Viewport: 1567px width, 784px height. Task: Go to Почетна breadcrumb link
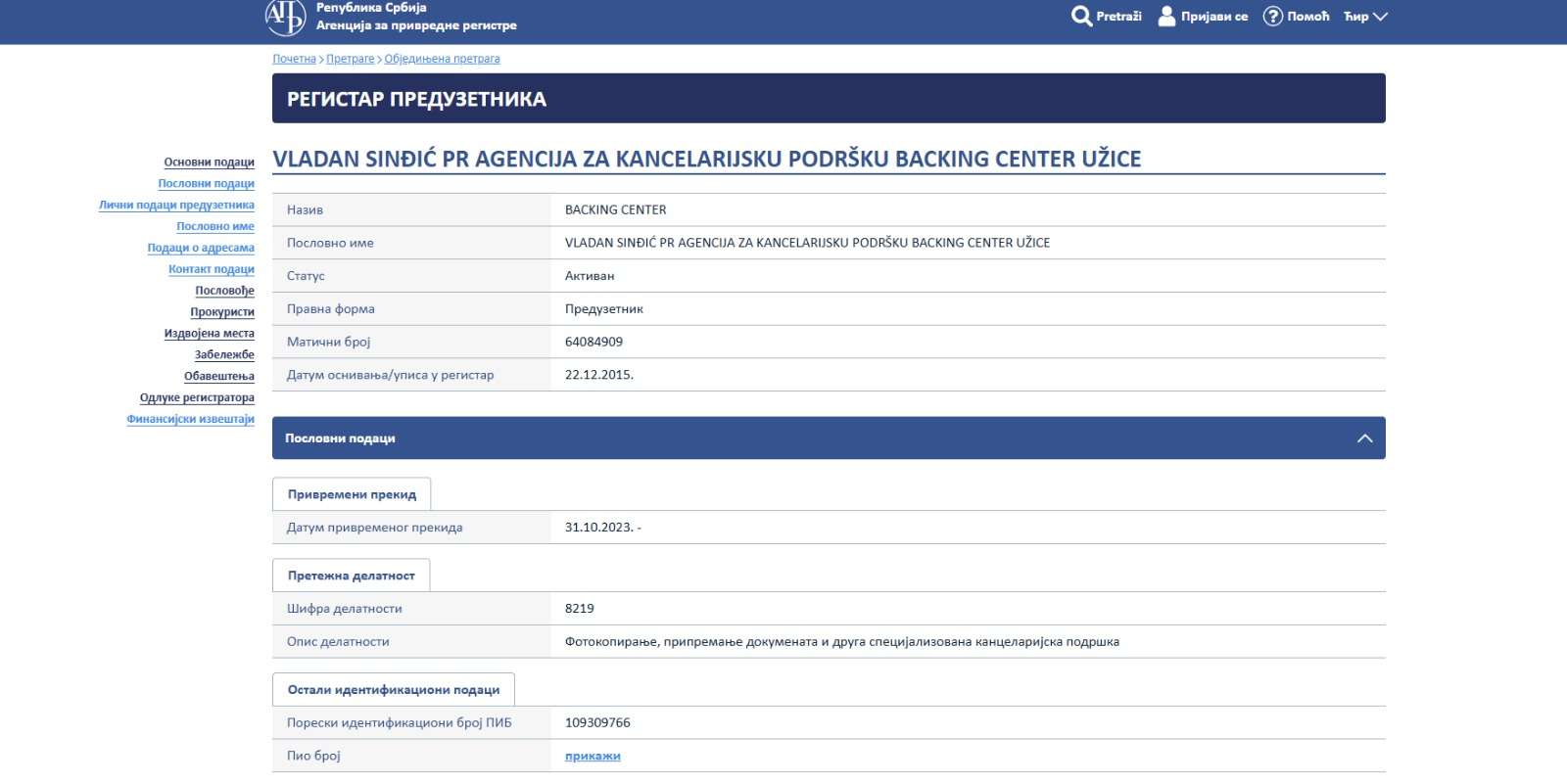coord(294,59)
